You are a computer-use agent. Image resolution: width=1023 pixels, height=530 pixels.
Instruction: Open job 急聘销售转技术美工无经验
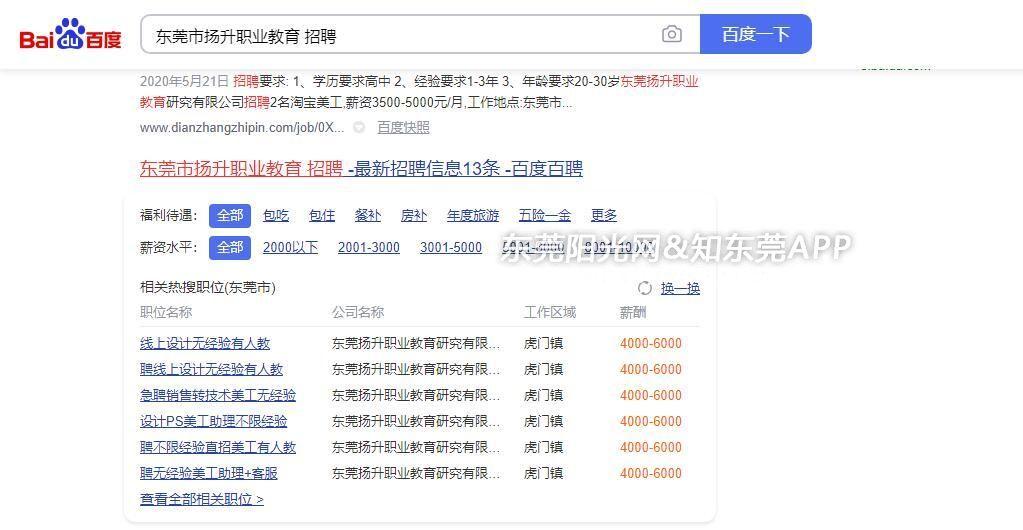[x=218, y=396]
